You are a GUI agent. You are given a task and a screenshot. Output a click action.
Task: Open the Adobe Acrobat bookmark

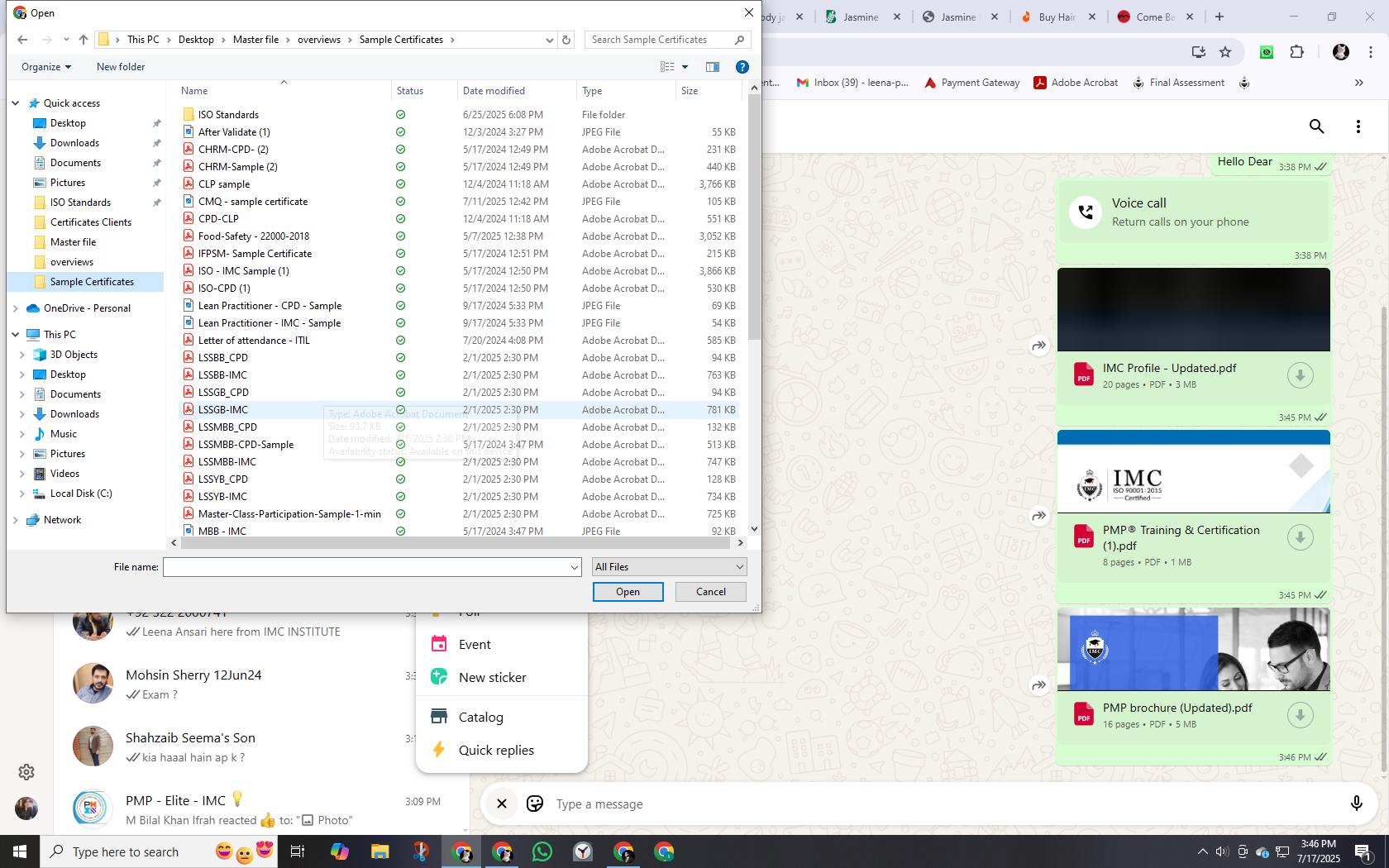point(1076,83)
